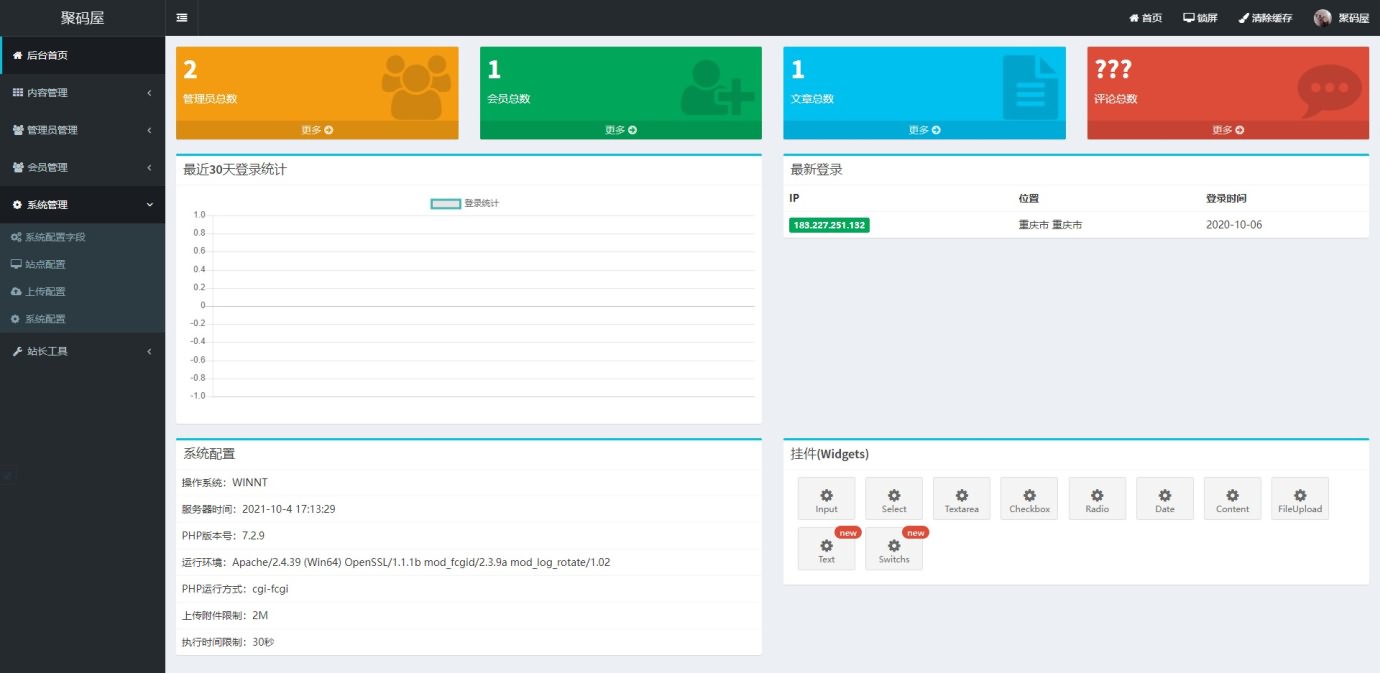Open the Date widget
Screen dimensions: 1380x673
[x=1164, y=498]
